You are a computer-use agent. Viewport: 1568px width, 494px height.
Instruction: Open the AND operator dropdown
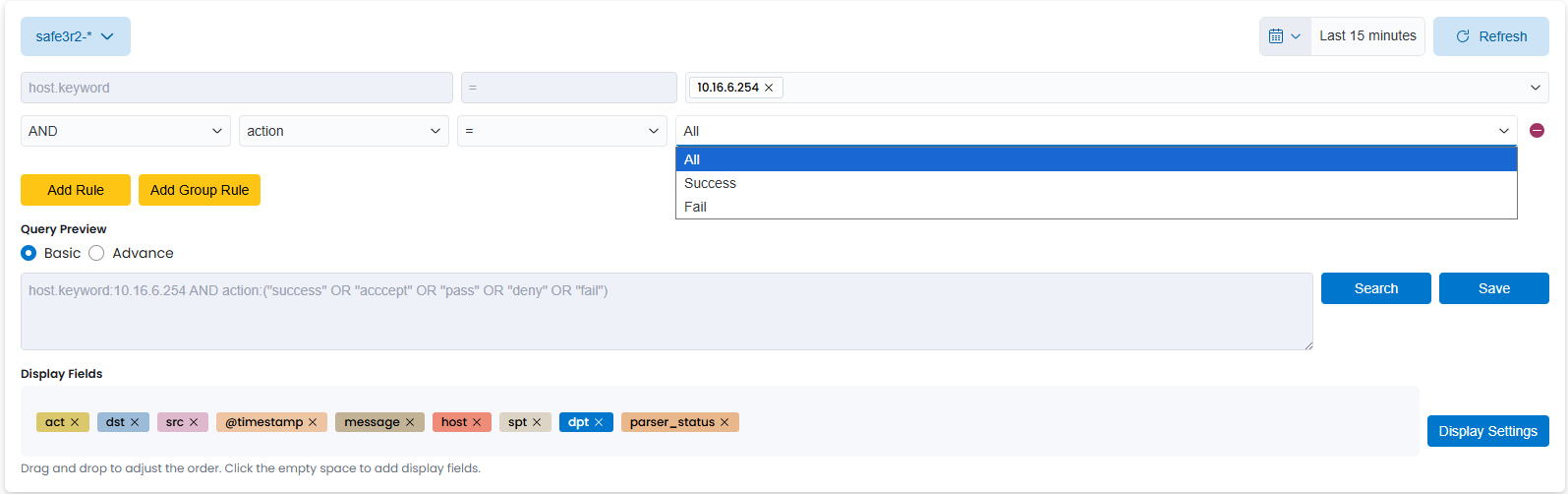pos(126,131)
